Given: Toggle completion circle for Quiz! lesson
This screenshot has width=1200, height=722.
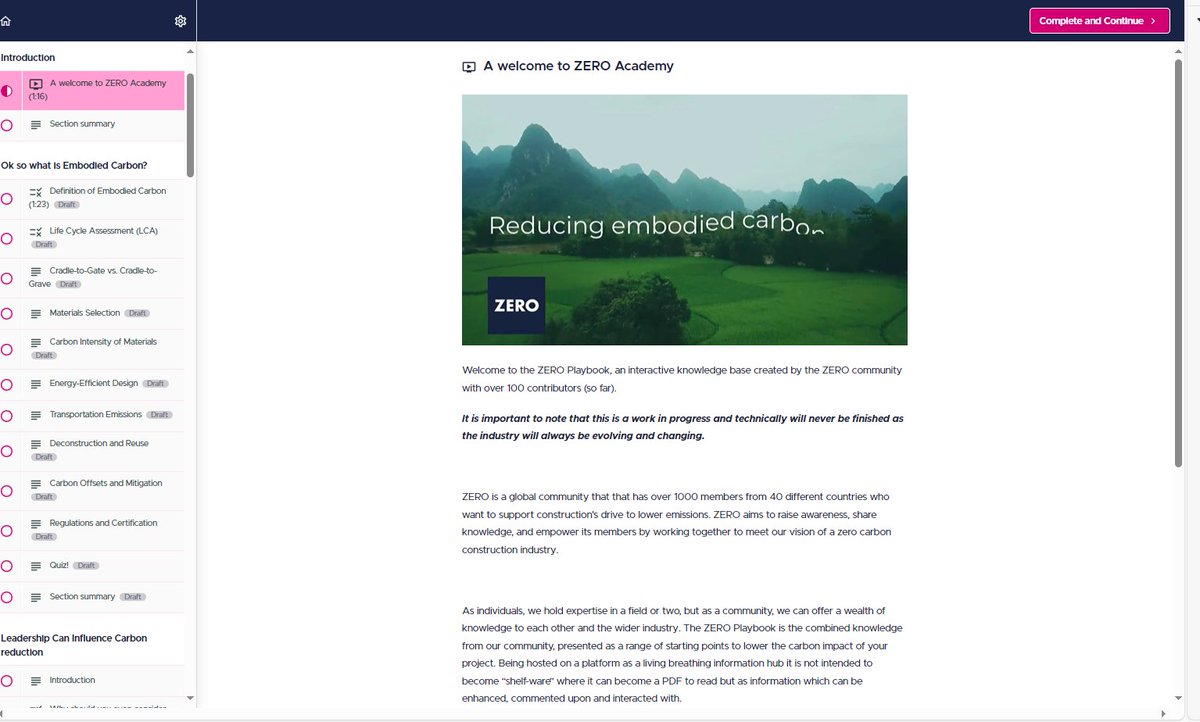Looking at the screenshot, I should click(7, 566).
